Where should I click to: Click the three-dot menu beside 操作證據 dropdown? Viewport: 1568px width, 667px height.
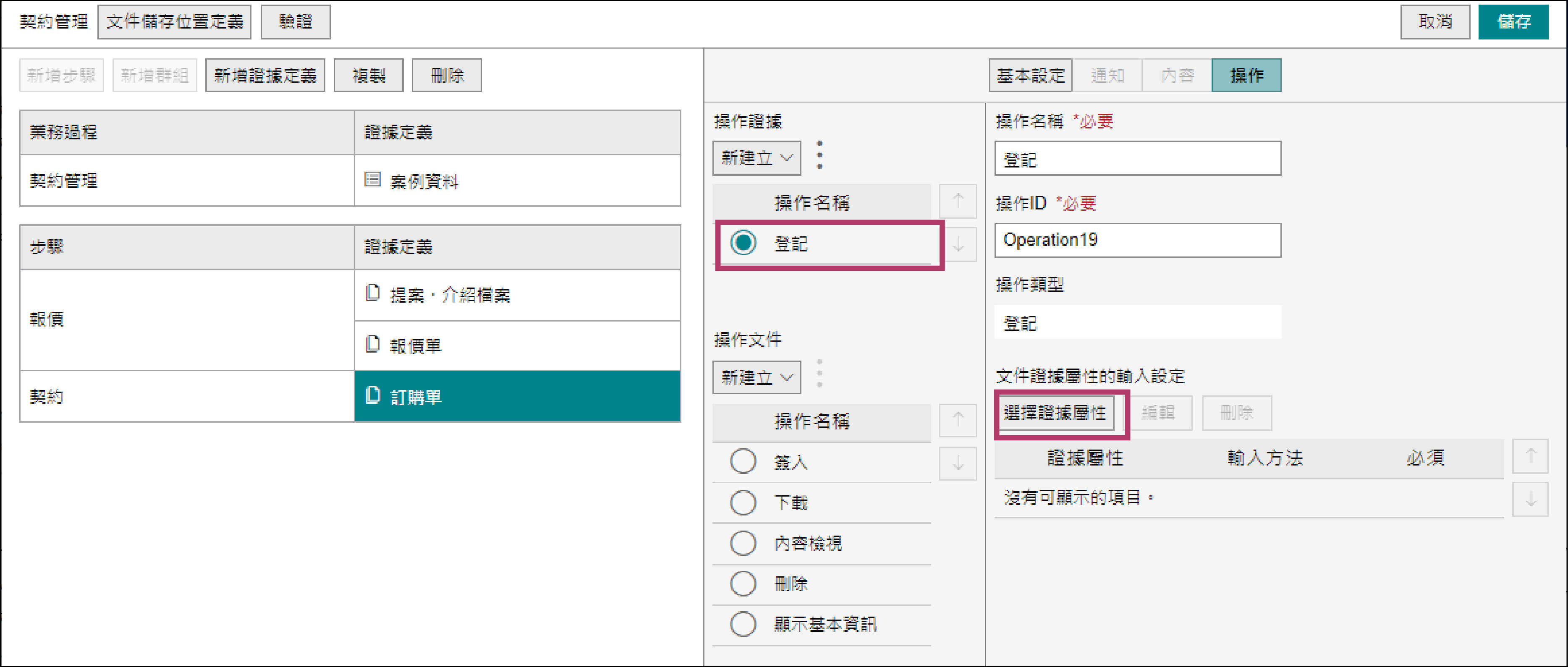(x=819, y=155)
